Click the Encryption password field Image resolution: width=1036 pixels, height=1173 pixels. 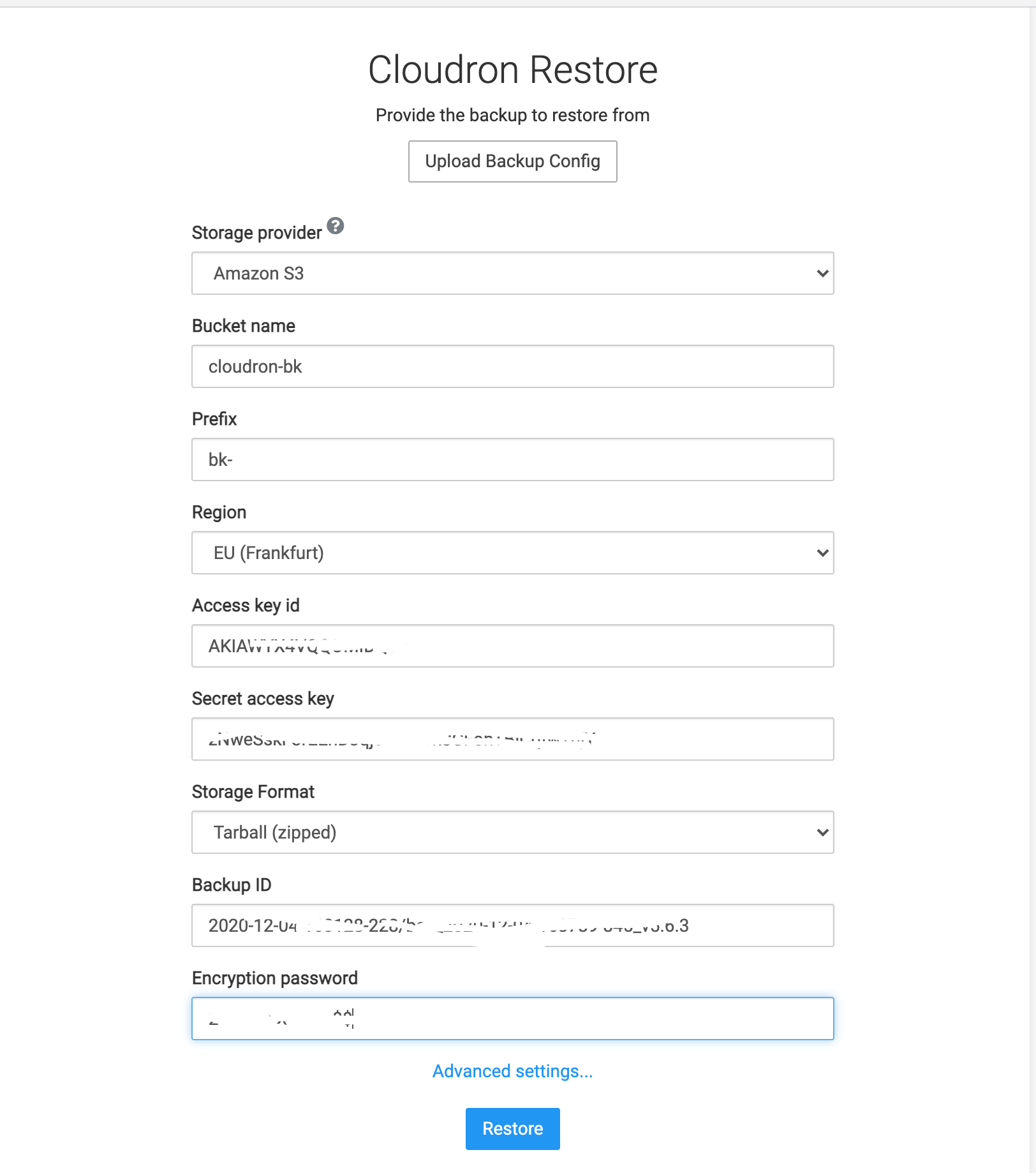tap(512, 1019)
